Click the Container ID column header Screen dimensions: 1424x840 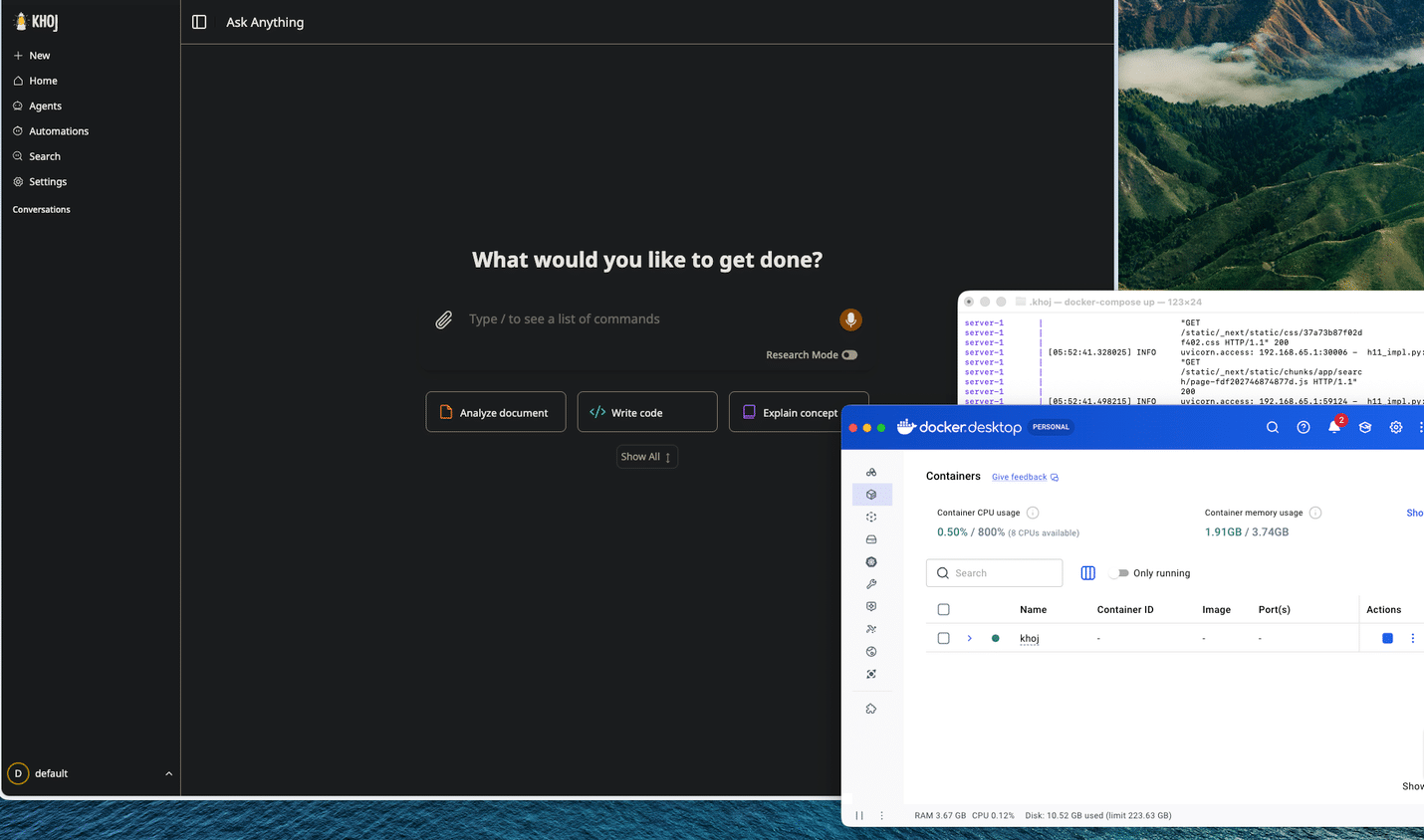[x=1125, y=609]
